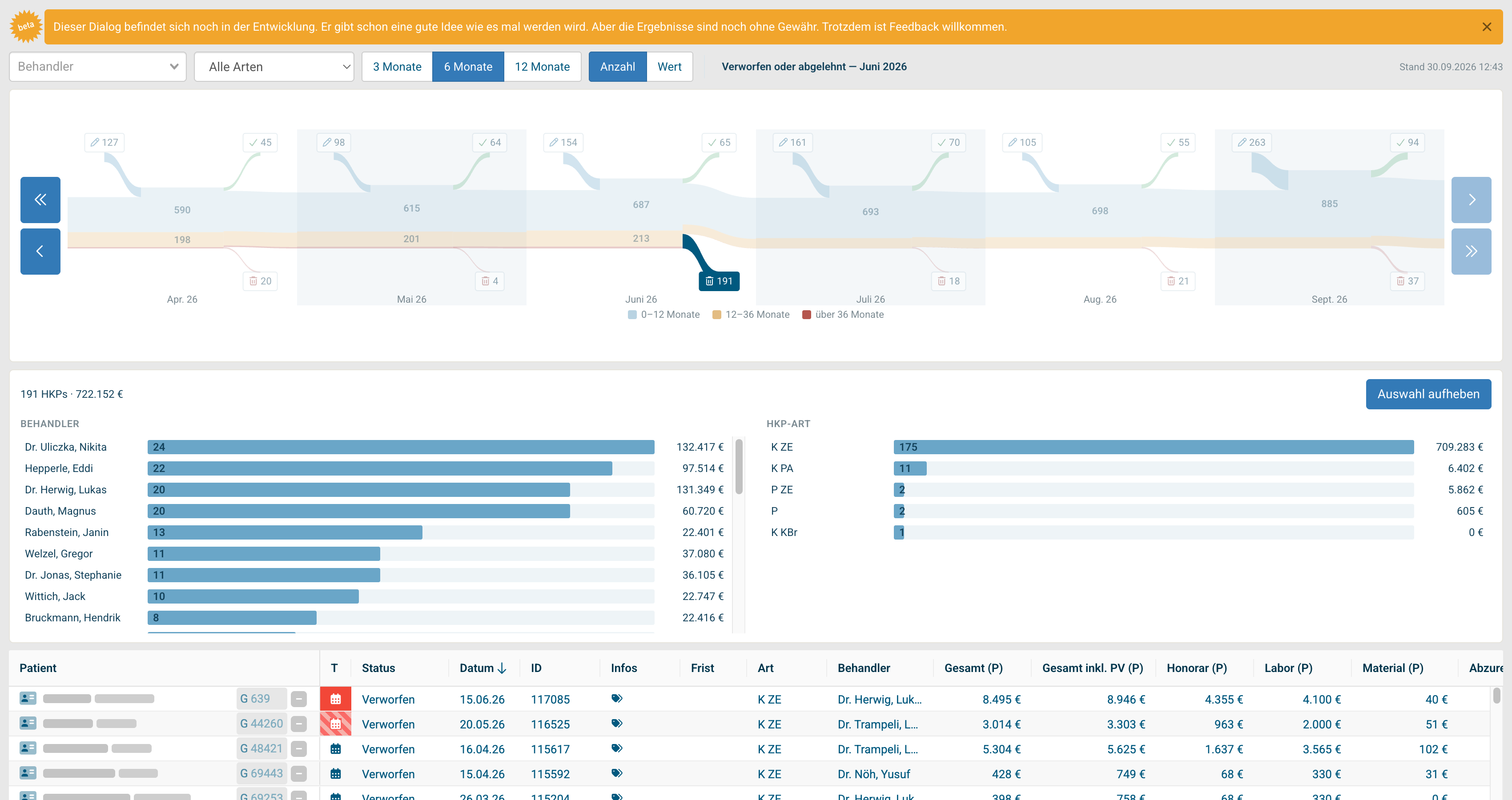This screenshot has height=800, width=1512.
Task: Select the 12 Monate range
Action: pyautogui.click(x=543, y=67)
